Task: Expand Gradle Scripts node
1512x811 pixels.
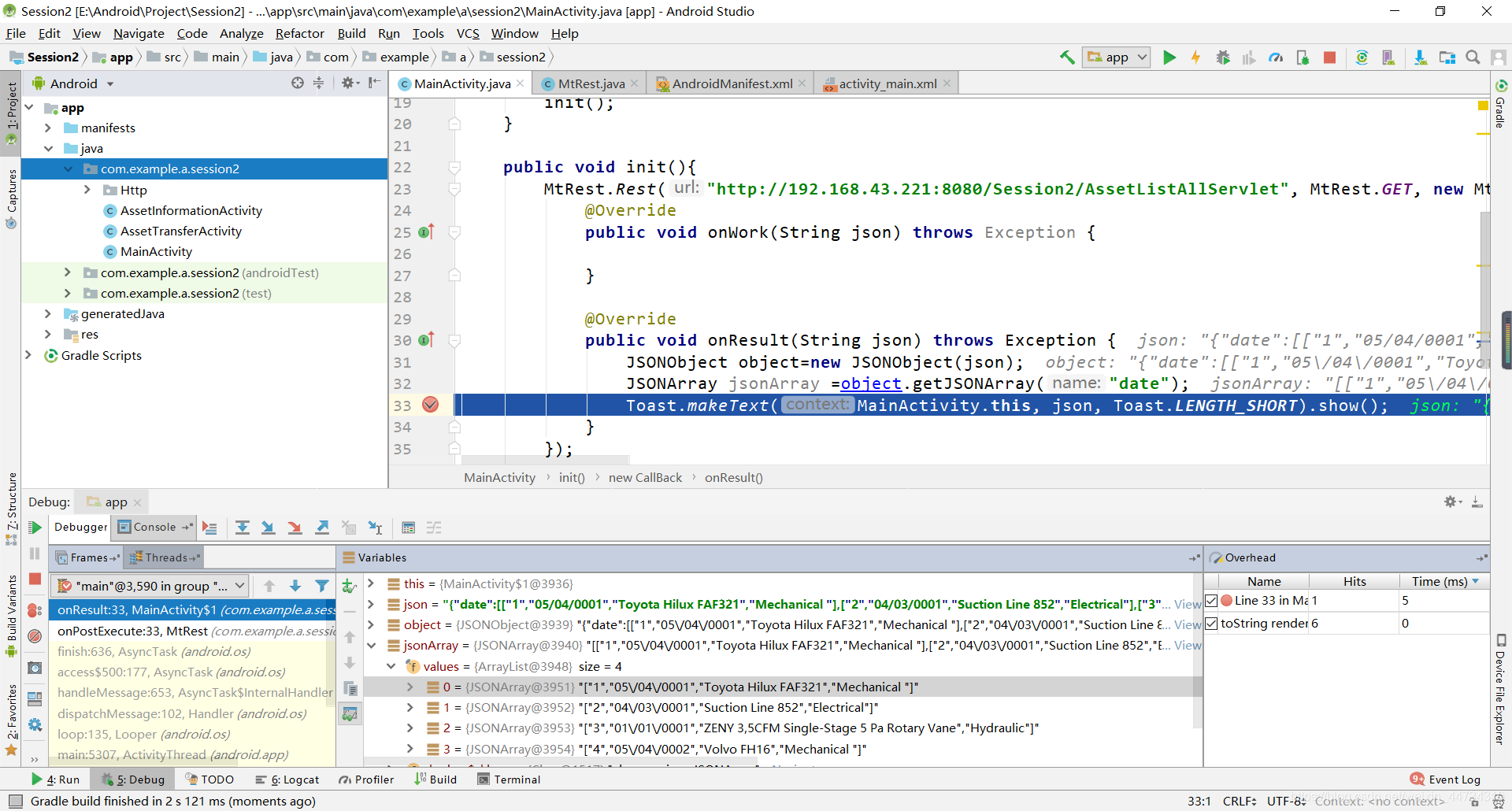Action: point(28,355)
